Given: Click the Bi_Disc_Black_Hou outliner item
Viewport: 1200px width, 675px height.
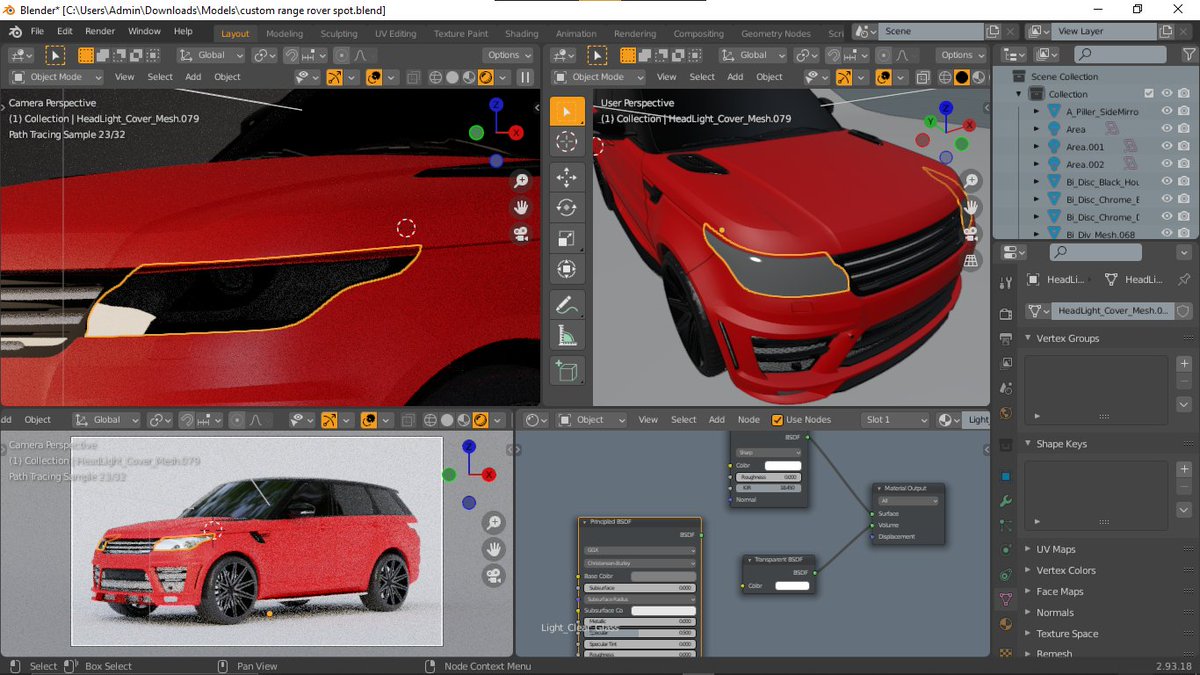Looking at the screenshot, I should point(1102,182).
